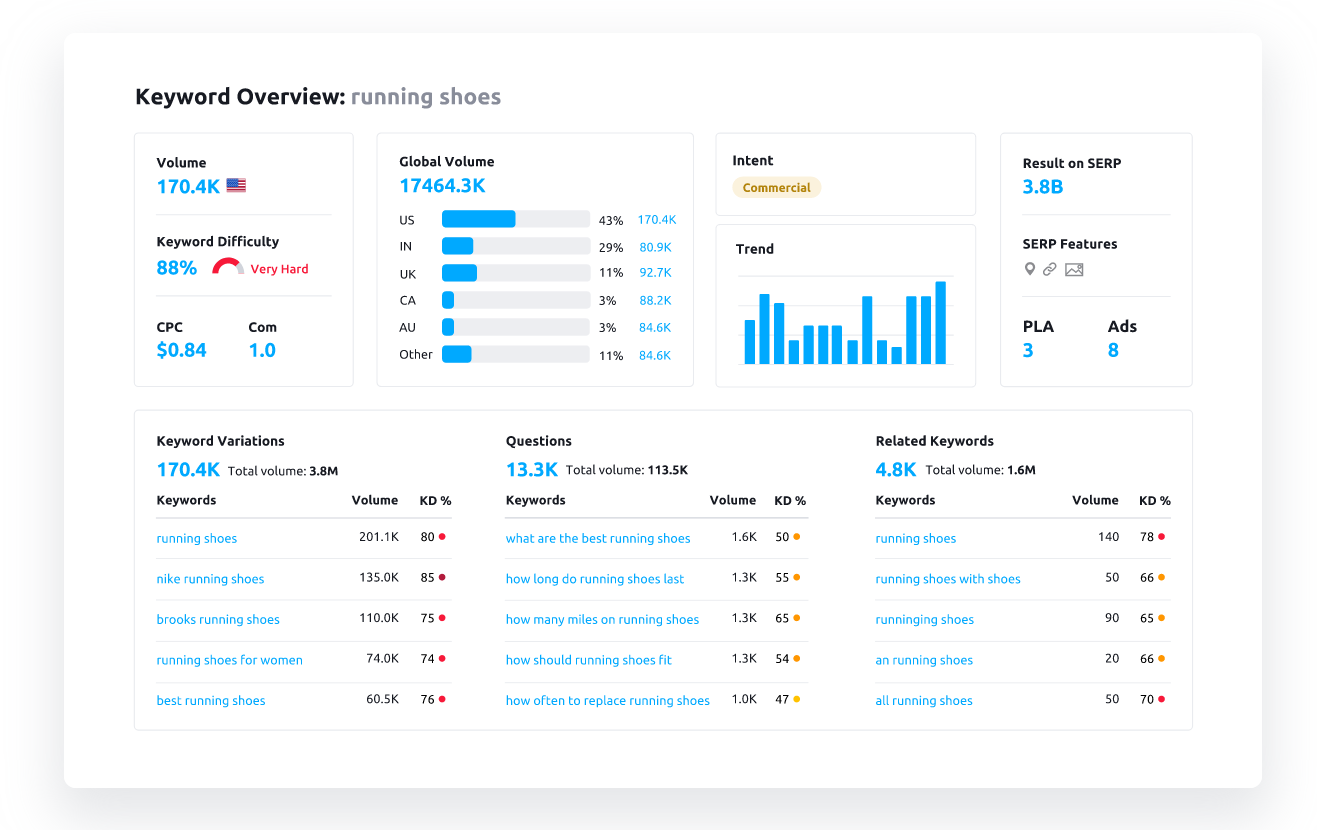Screen dimensions: 1317x830
Task: Click the link chain SERP feature icon
Action: (x=1049, y=269)
